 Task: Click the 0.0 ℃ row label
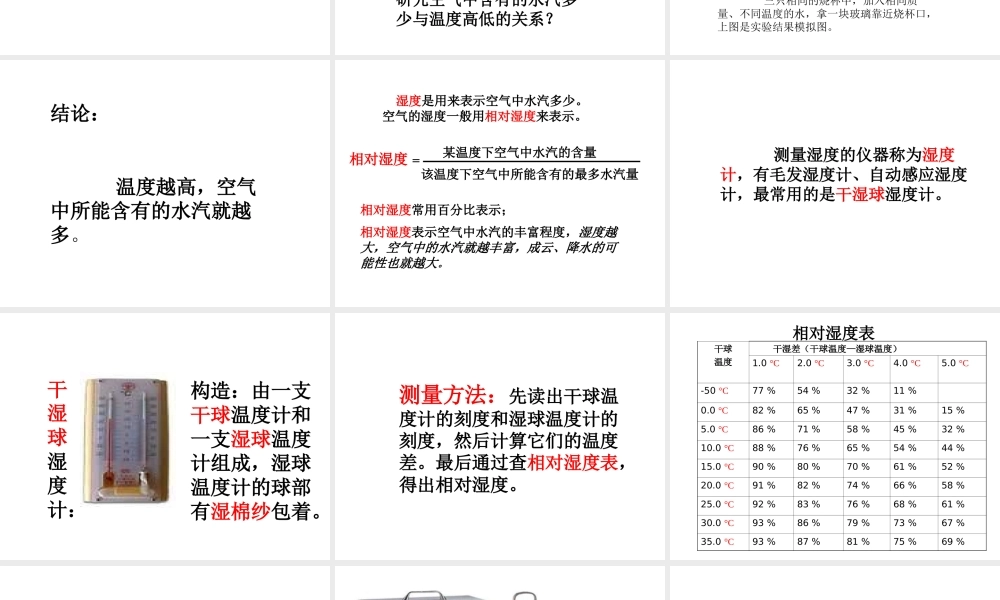[714, 410]
